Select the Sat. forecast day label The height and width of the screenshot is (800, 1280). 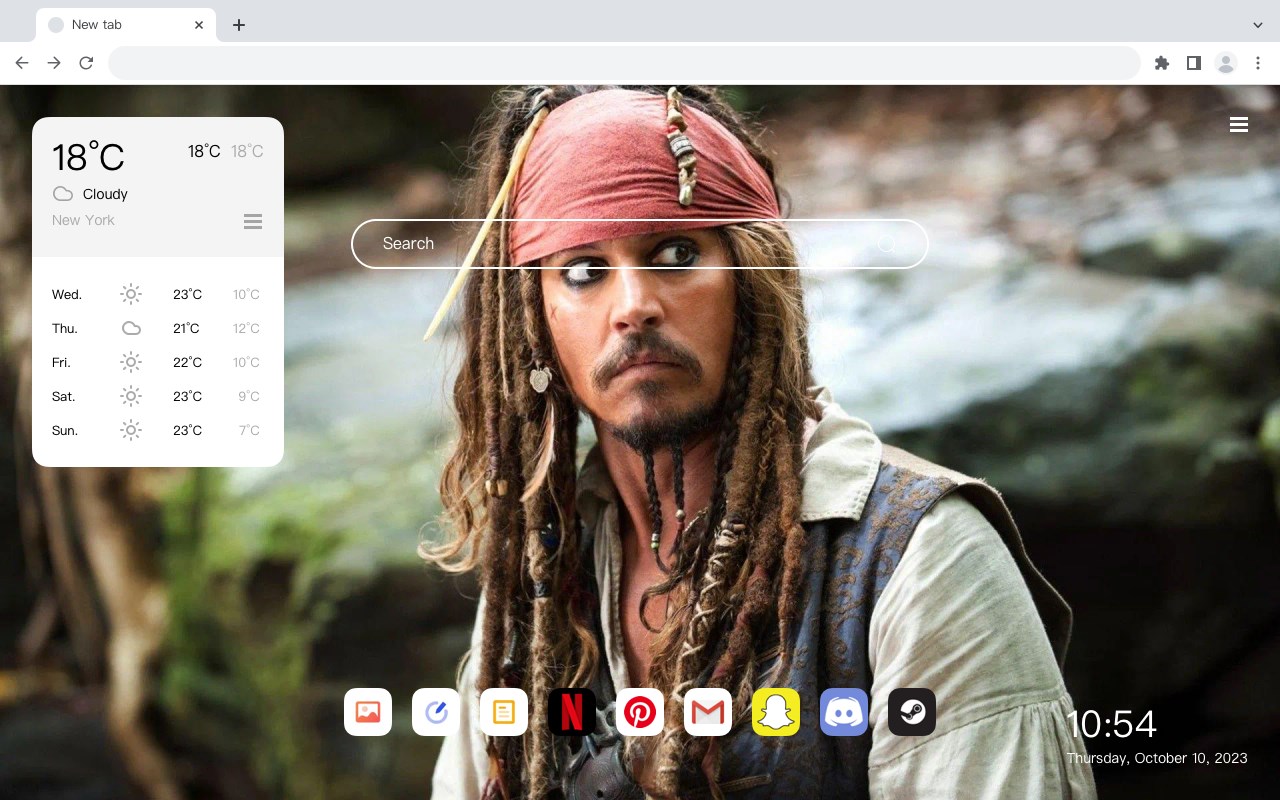(x=64, y=396)
